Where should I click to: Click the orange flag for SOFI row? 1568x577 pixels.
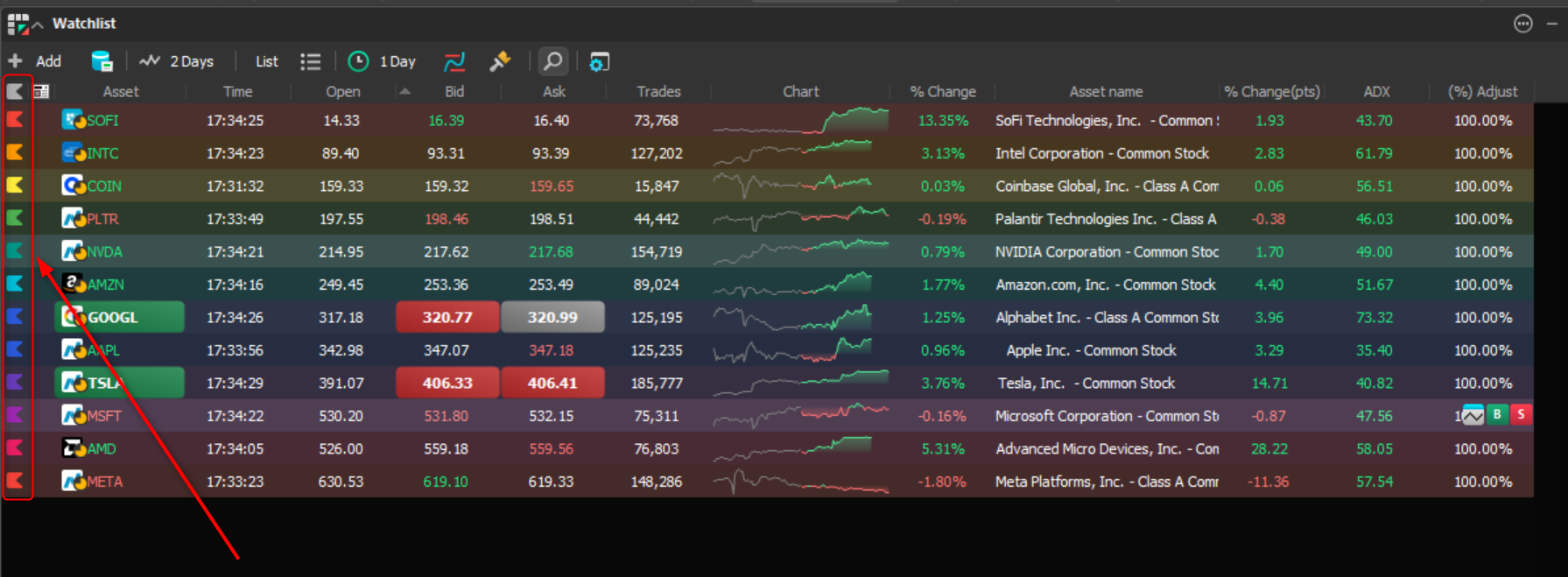pyautogui.click(x=15, y=120)
